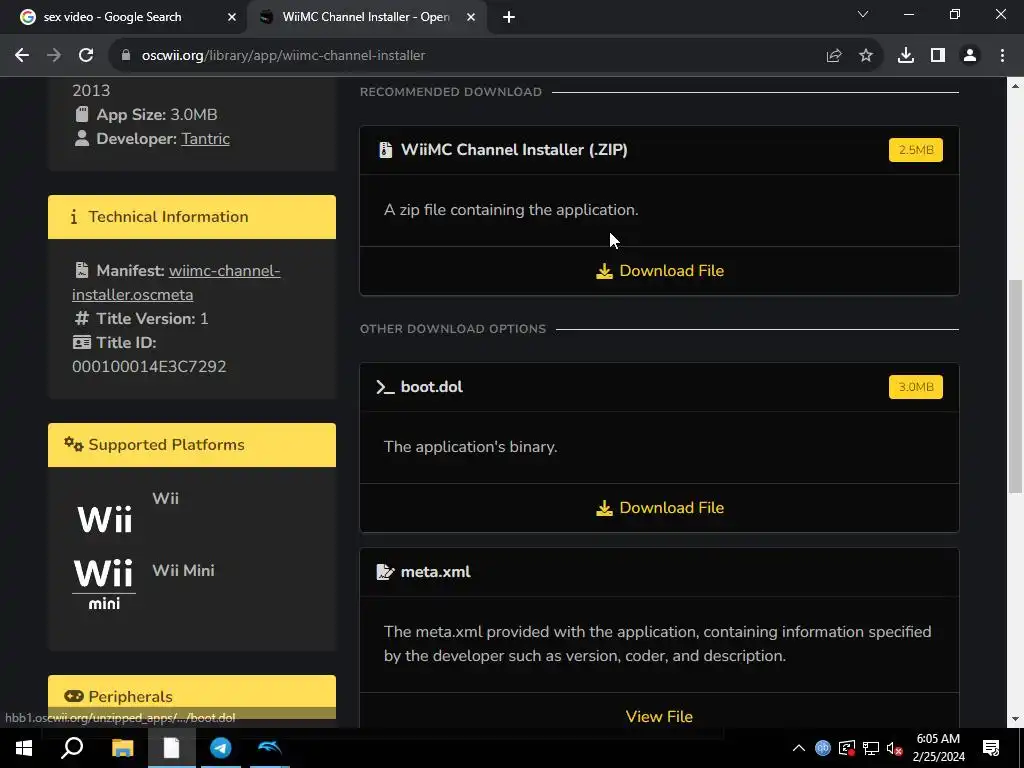Reload the current page

click(x=86, y=56)
